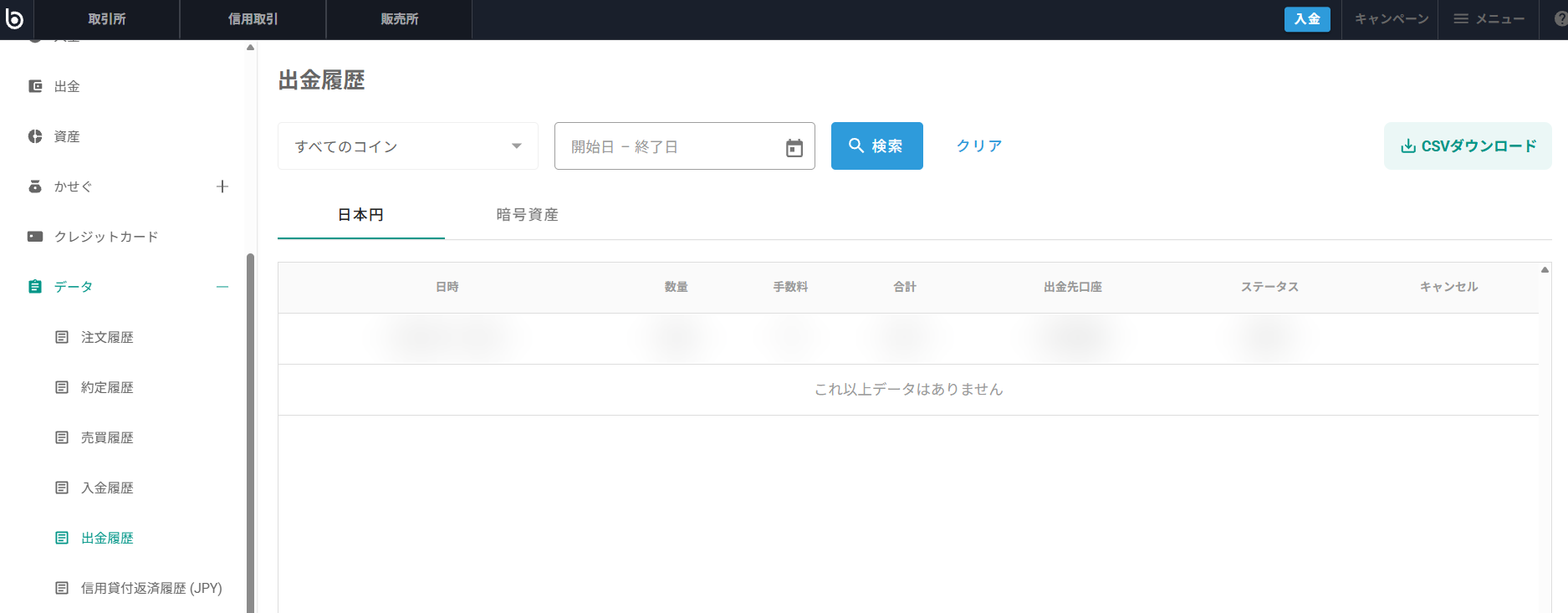The image size is (1568, 613).
Task: Click the 約定履歴 list icon
Action: coord(62,387)
